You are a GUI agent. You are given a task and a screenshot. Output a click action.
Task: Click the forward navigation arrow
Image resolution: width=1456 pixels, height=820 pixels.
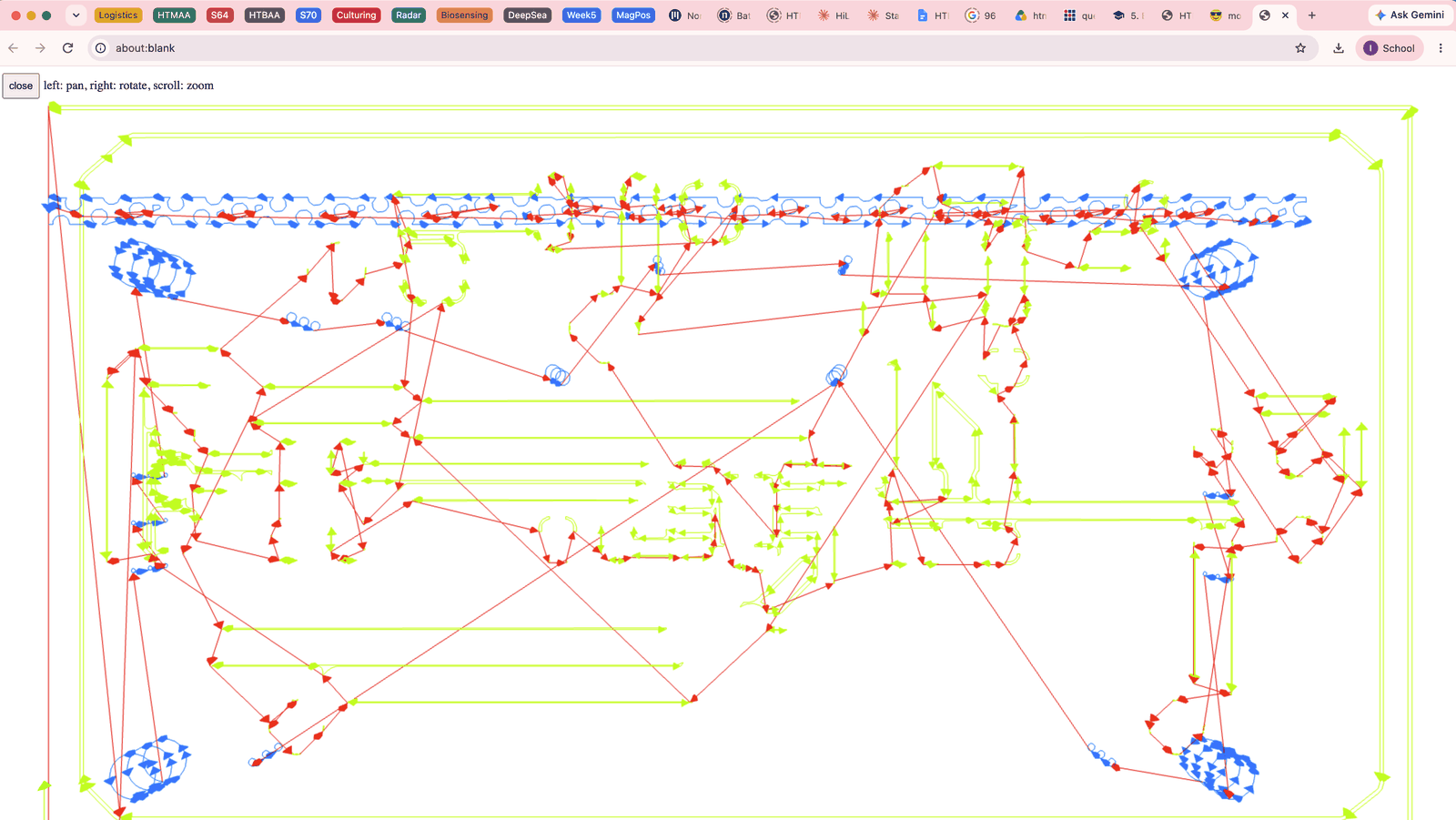[40, 48]
